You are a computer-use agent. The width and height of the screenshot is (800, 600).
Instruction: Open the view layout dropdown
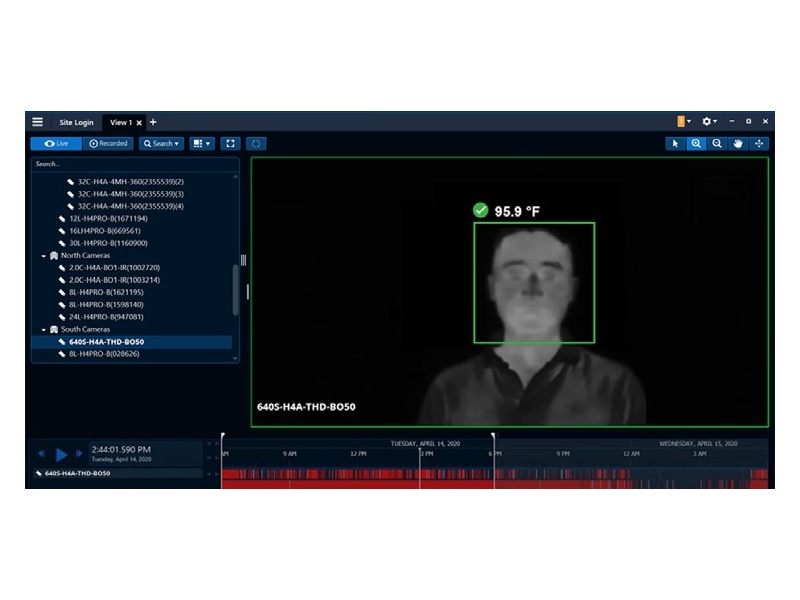point(202,144)
